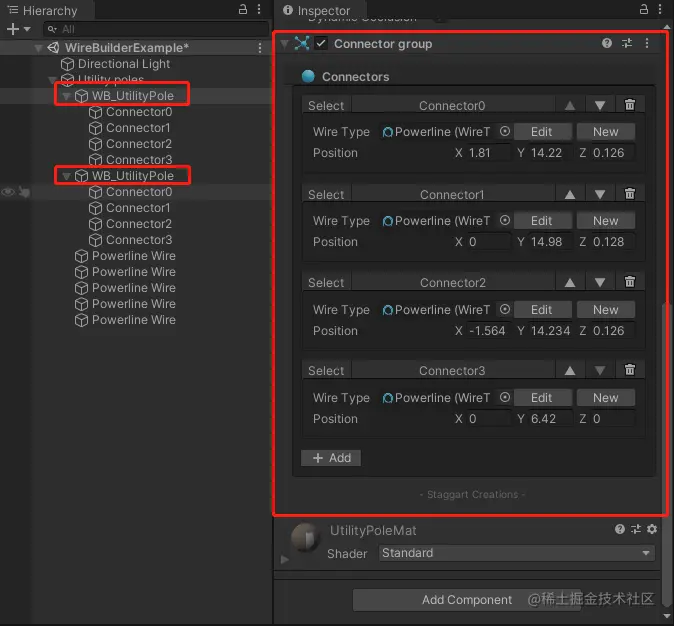Image resolution: width=674 pixels, height=626 pixels.
Task: Click the Connector group component icon
Action: click(x=302, y=43)
